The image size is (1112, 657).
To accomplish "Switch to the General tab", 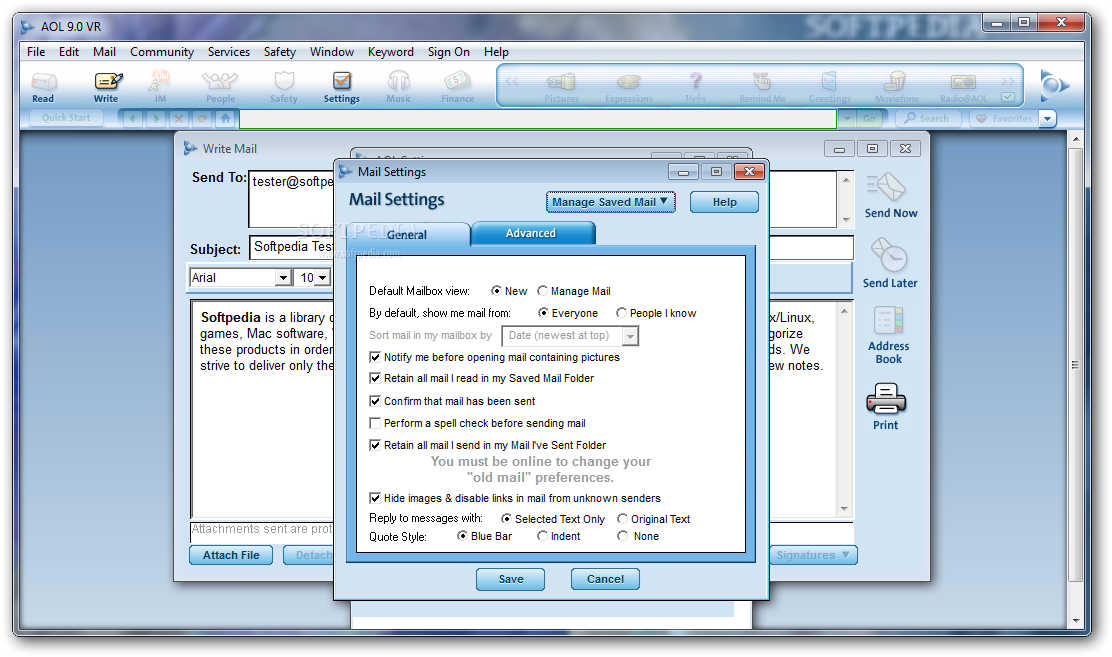I will click(x=407, y=235).
